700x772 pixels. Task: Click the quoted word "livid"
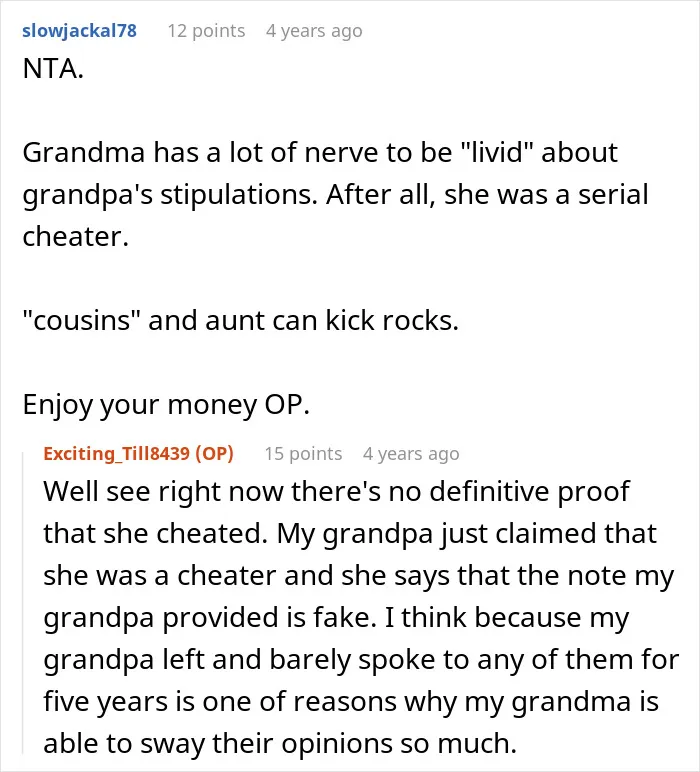pos(496,152)
